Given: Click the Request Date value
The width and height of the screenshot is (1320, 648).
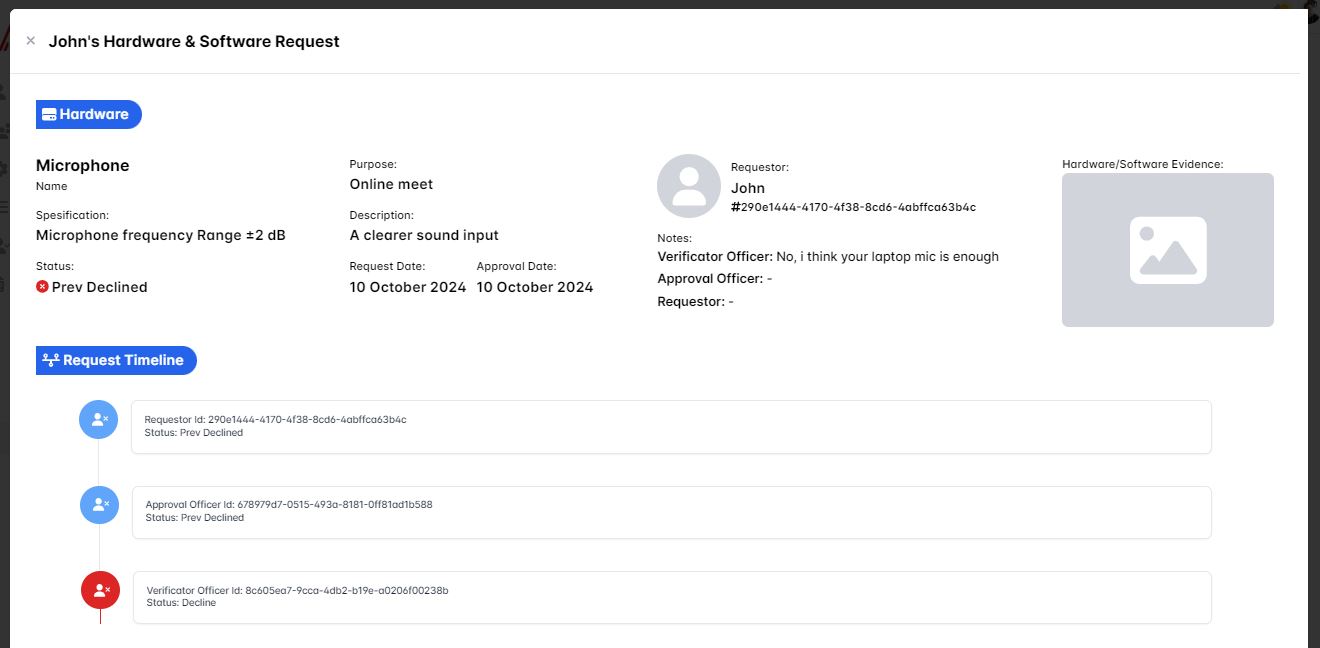Looking at the screenshot, I should (407, 287).
